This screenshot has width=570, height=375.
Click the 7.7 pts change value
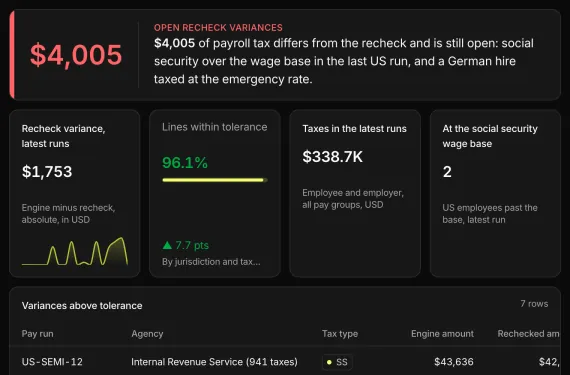click(192, 245)
